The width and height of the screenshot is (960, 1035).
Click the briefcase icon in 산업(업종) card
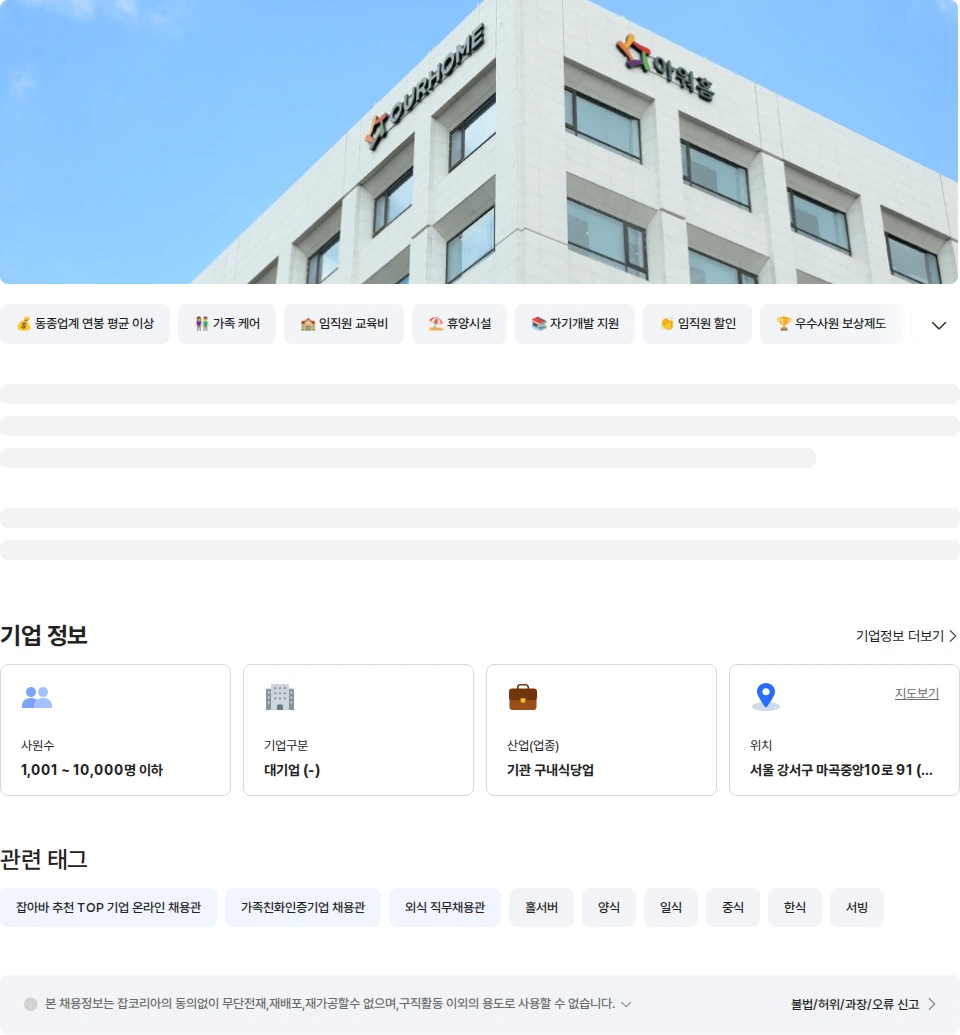[523, 697]
